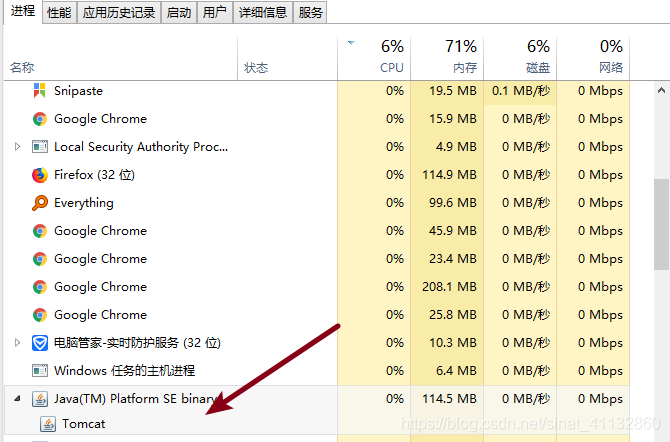The height and width of the screenshot is (442, 670).
Task: Click the Java(TM) Platform SE binary icon
Action: tap(40, 399)
